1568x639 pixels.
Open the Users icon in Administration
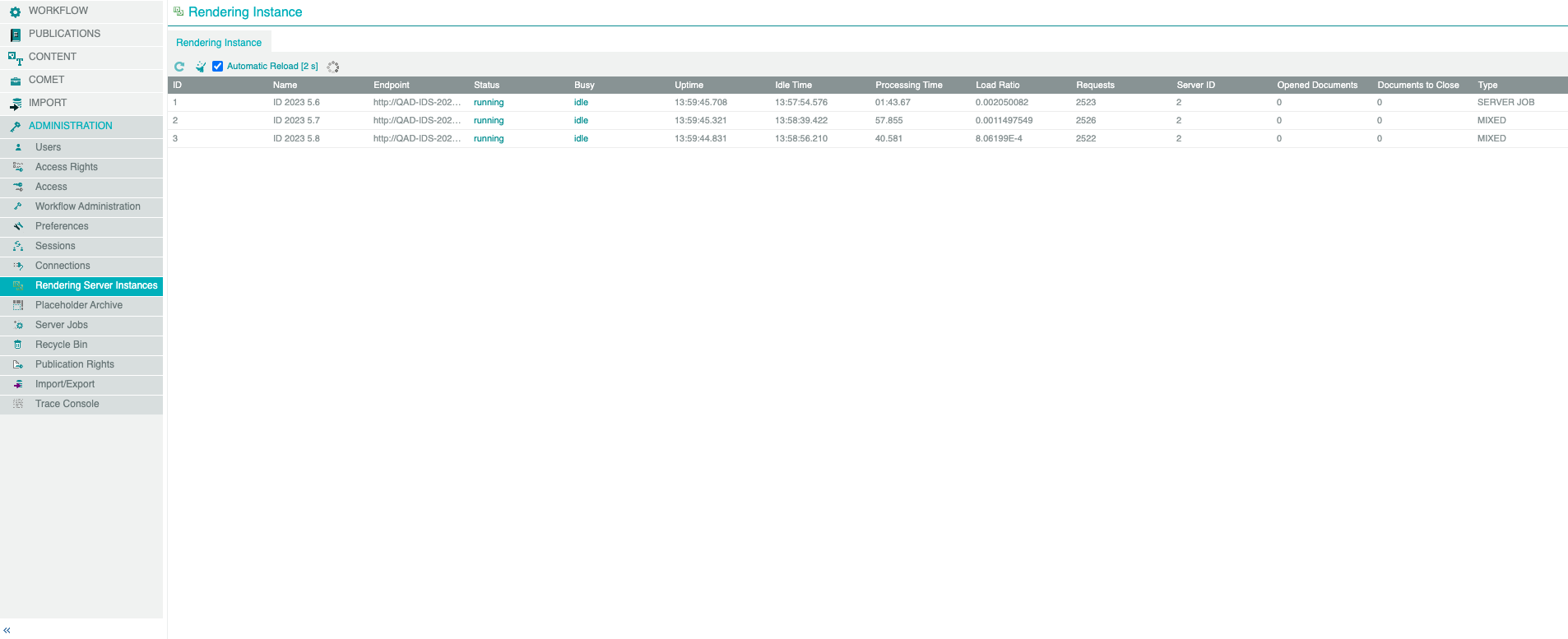18,148
